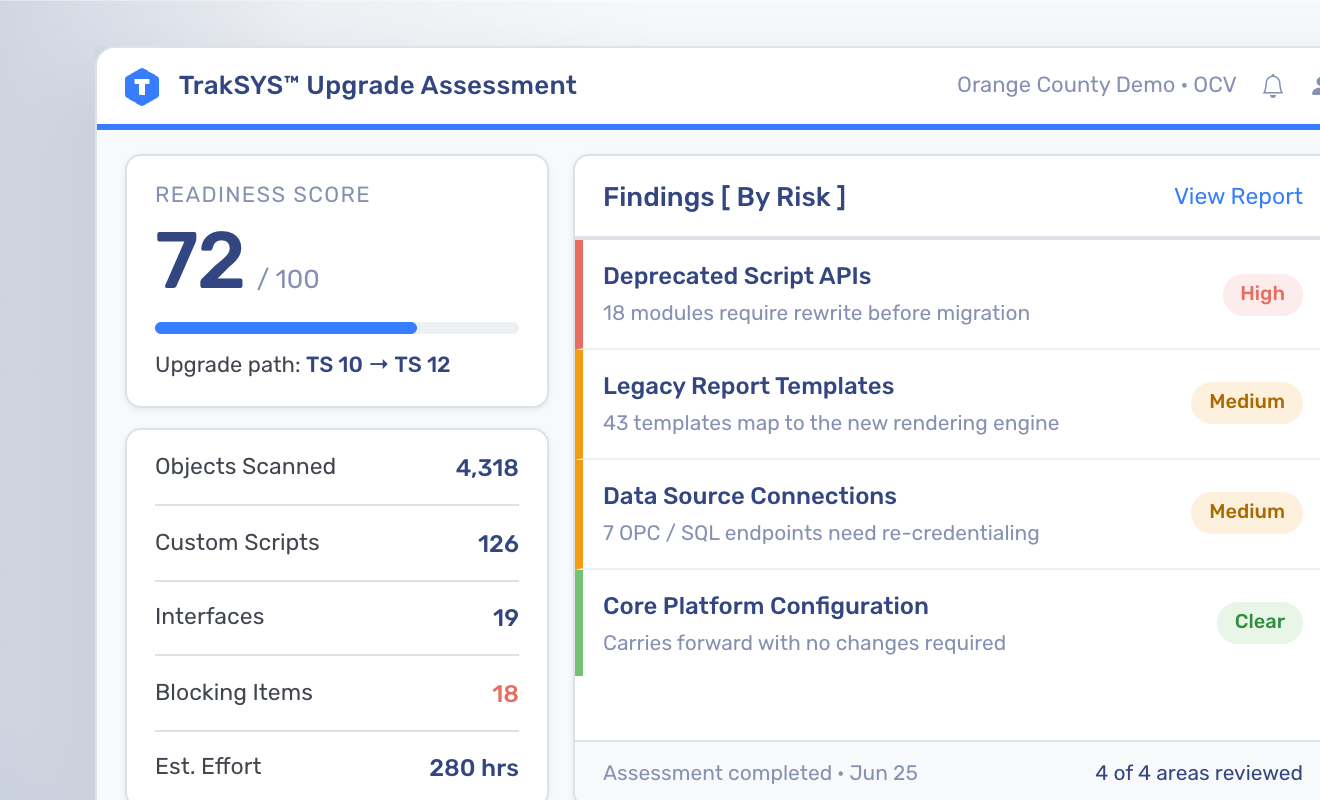Open notifications via the bell icon

click(1273, 86)
